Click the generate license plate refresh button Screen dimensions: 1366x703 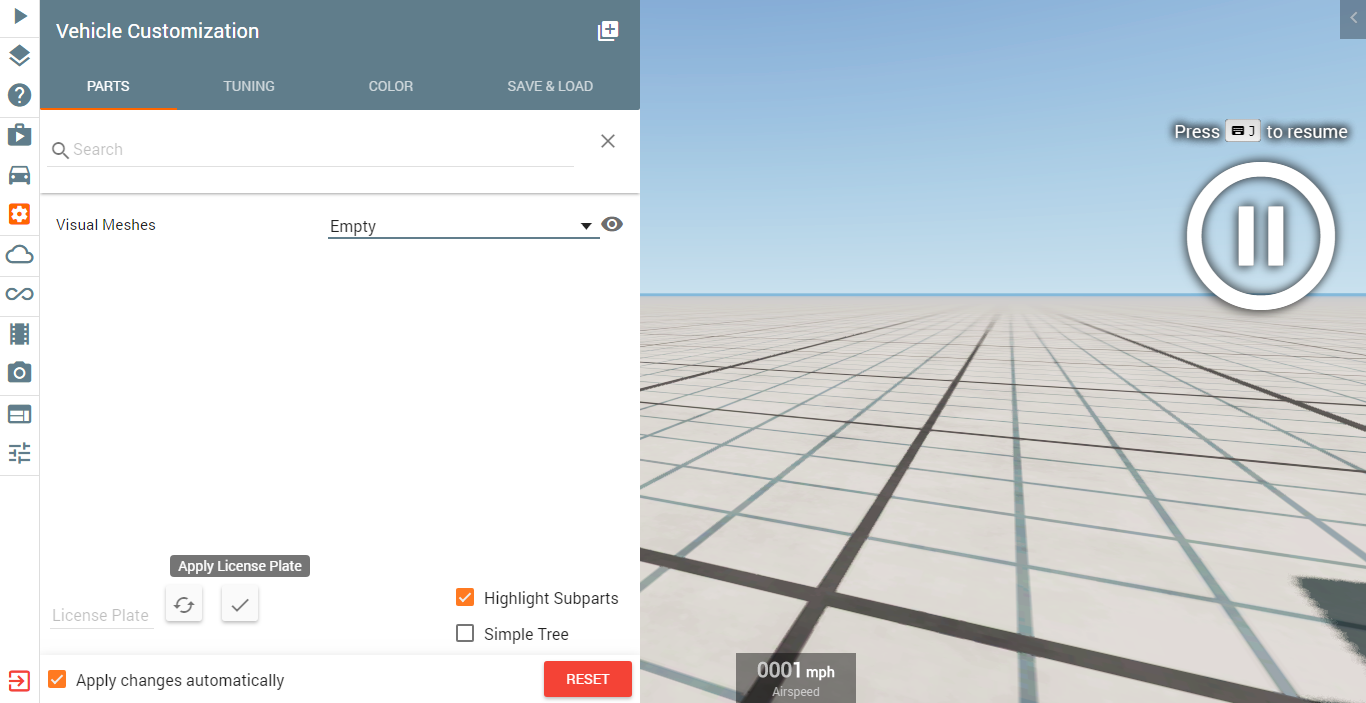[x=184, y=604]
